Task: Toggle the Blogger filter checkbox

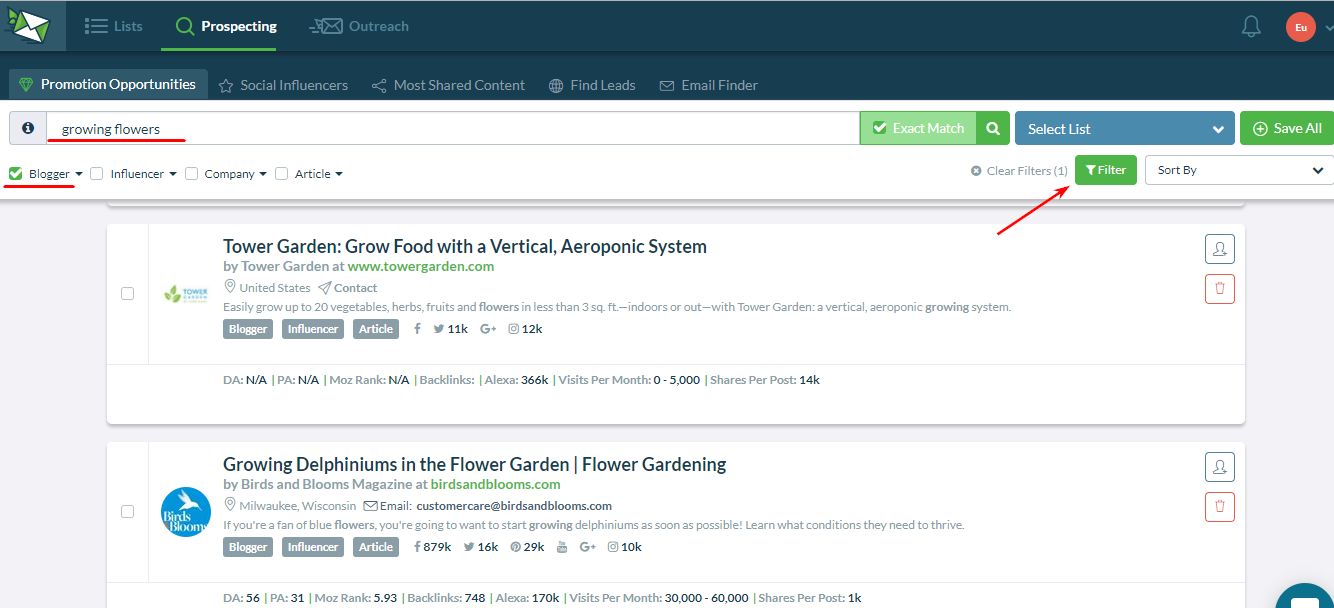Action: tap(16, 174)
